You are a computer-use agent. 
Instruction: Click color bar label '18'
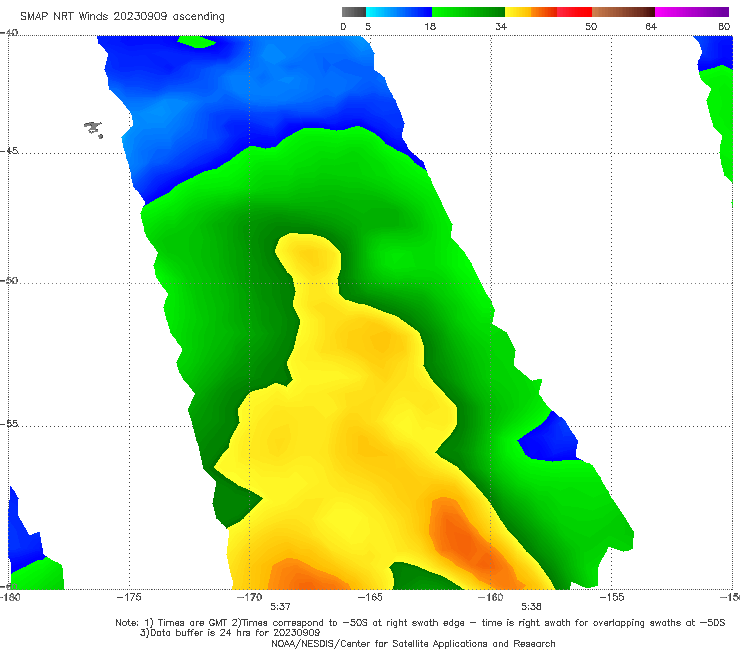[430, 27]
